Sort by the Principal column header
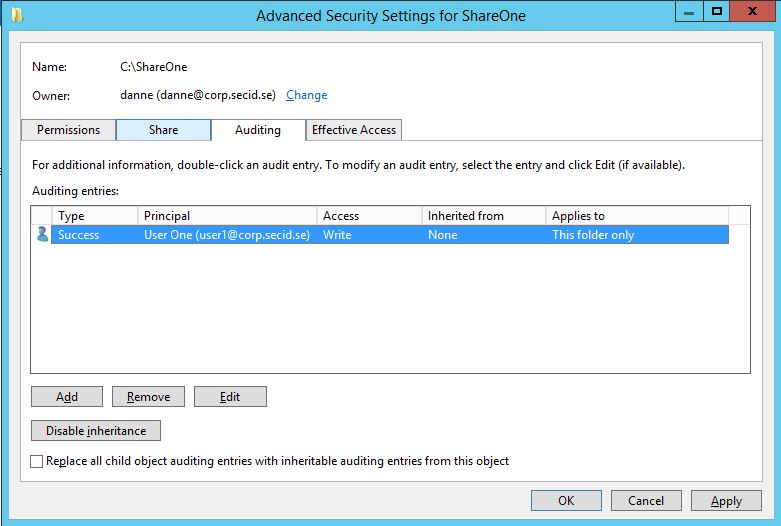Screen dimensions: 781x526 (x=228, y=216)
